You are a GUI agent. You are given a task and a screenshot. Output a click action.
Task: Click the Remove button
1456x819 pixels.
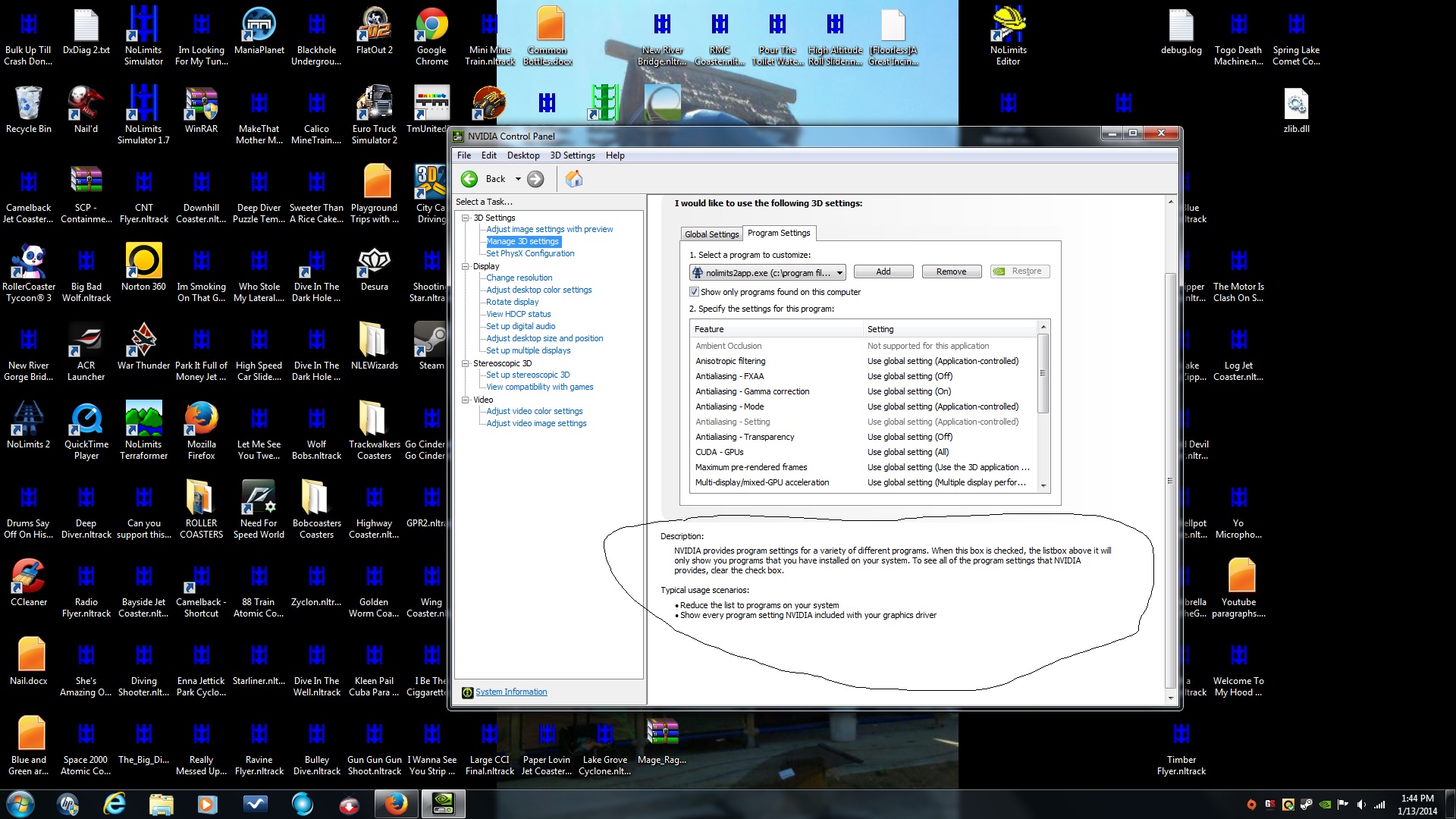[951, 271]
